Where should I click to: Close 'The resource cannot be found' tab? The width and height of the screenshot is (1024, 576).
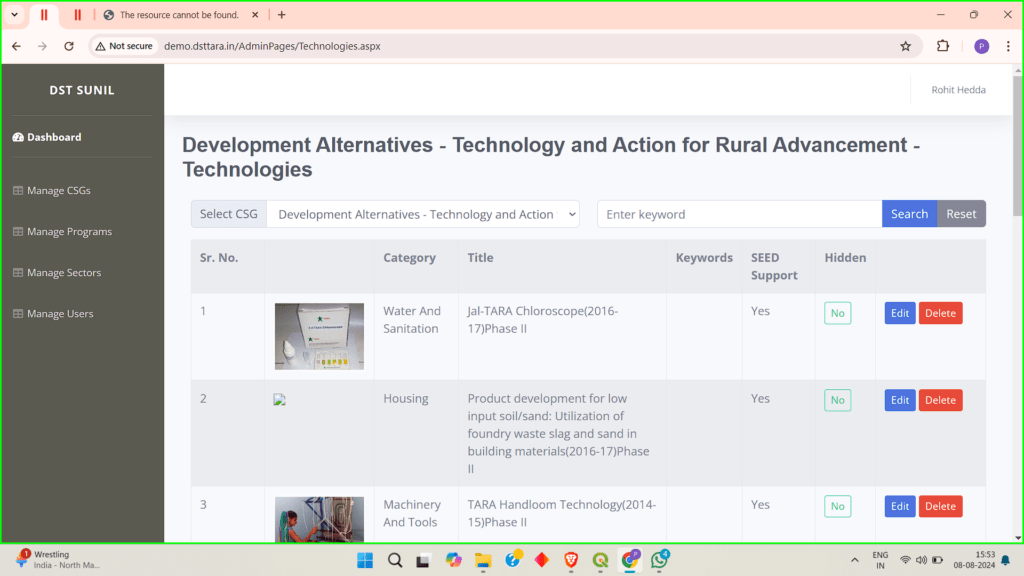point(255,14)
